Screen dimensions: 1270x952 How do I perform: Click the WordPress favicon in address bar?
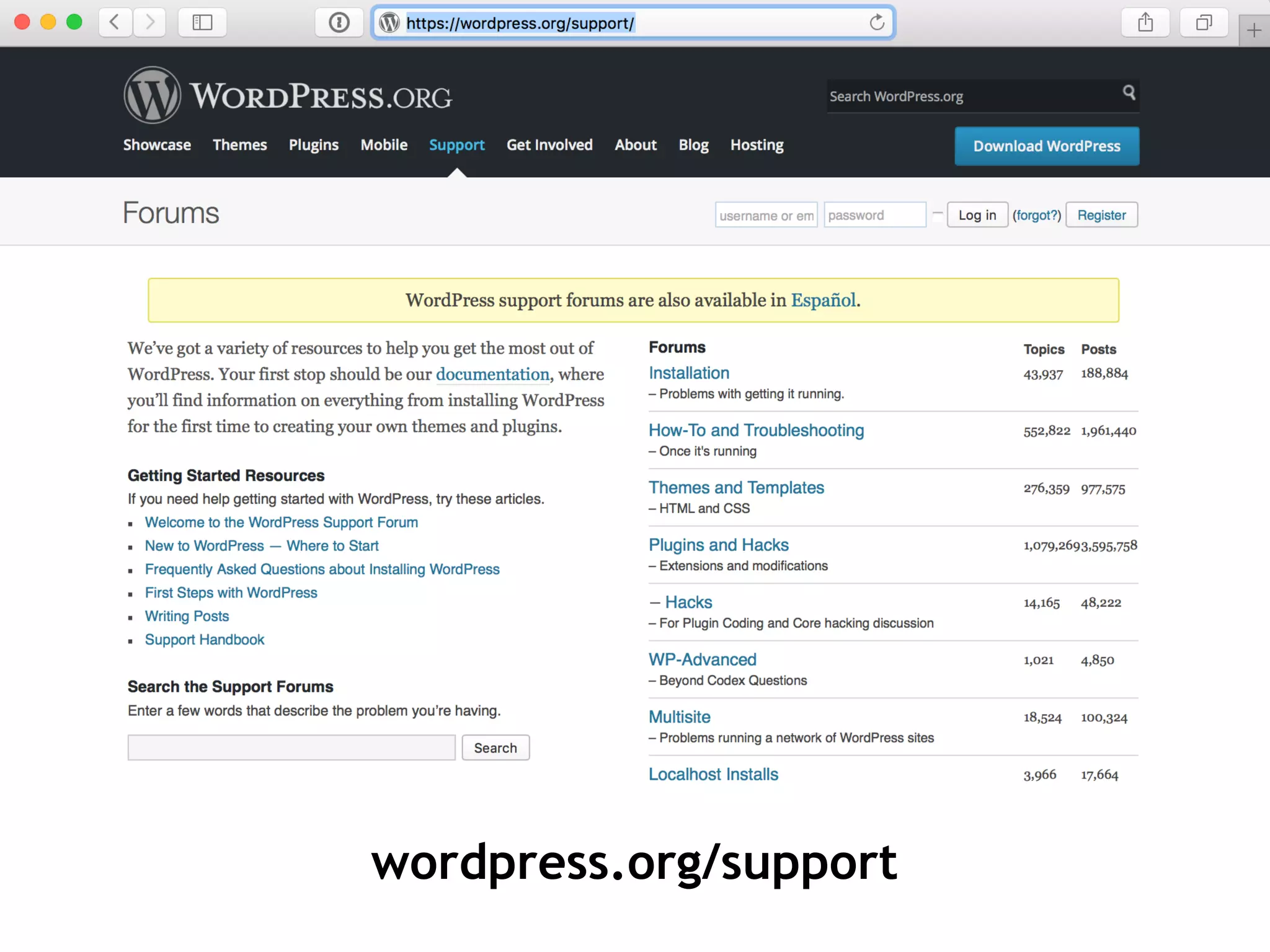(x=389, y=23)
